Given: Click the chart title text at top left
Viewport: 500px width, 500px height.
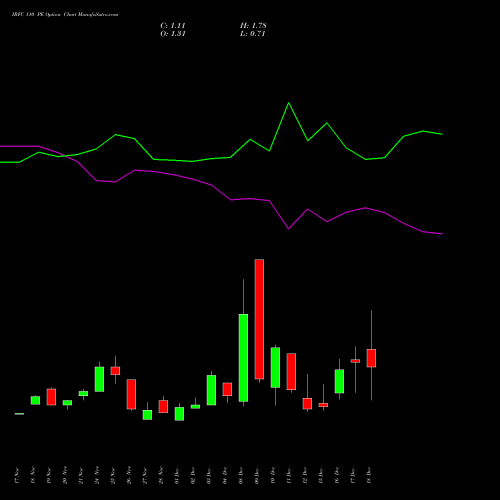Looking at the screenshot, I should point(65,15).
